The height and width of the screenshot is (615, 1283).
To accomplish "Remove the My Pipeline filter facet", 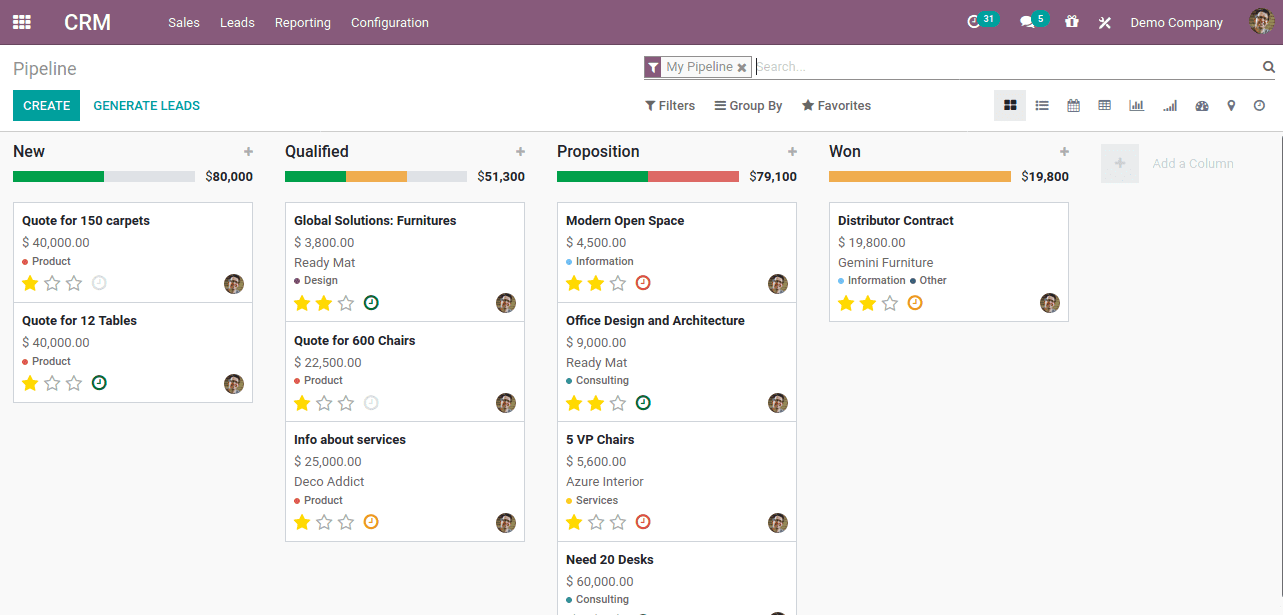I will [742, 68].
